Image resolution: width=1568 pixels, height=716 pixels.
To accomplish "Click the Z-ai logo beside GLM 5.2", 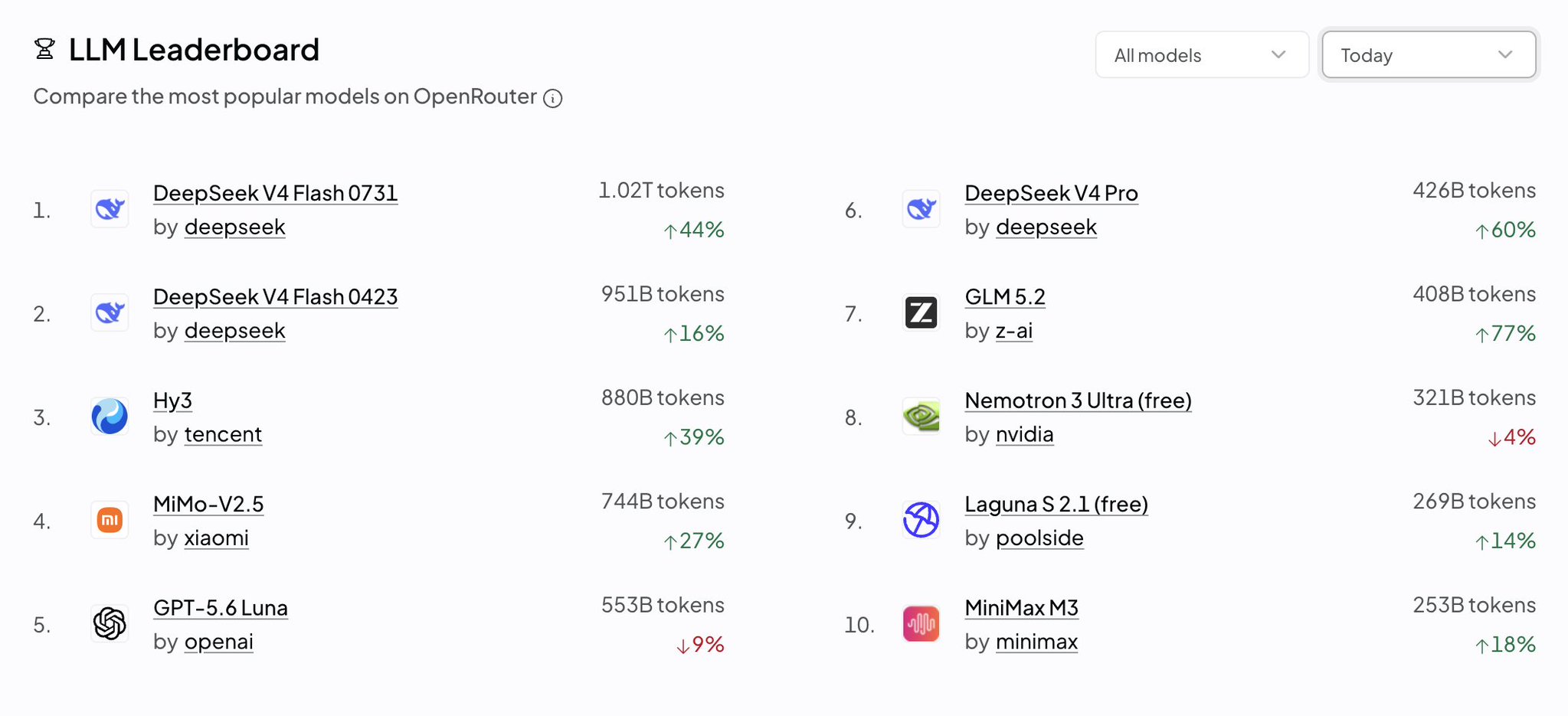I will (x=921, y=312).
